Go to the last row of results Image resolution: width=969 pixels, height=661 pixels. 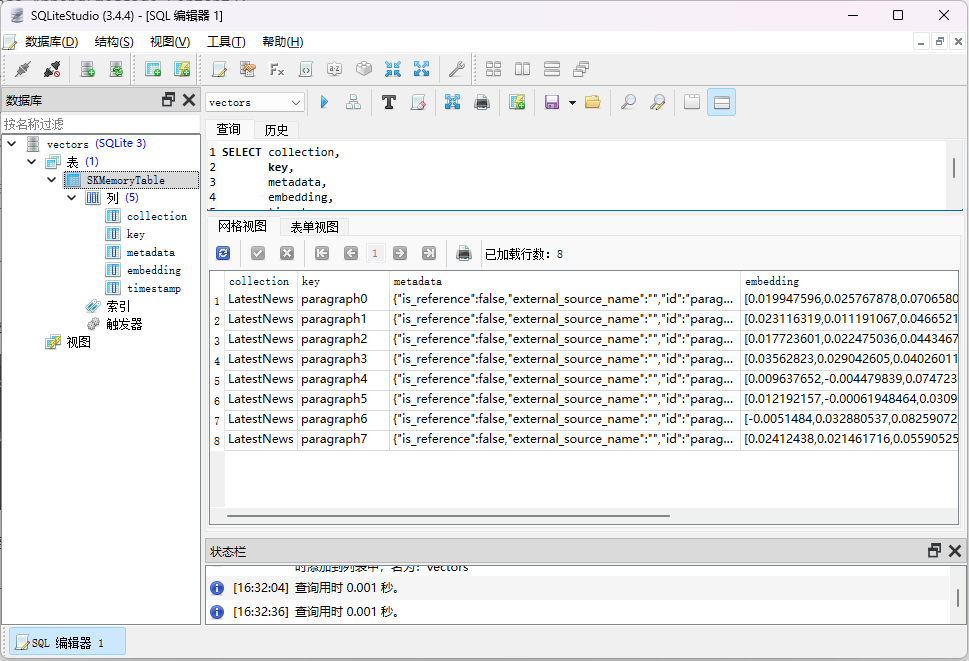pyautogui.click(x=431, y=253)
